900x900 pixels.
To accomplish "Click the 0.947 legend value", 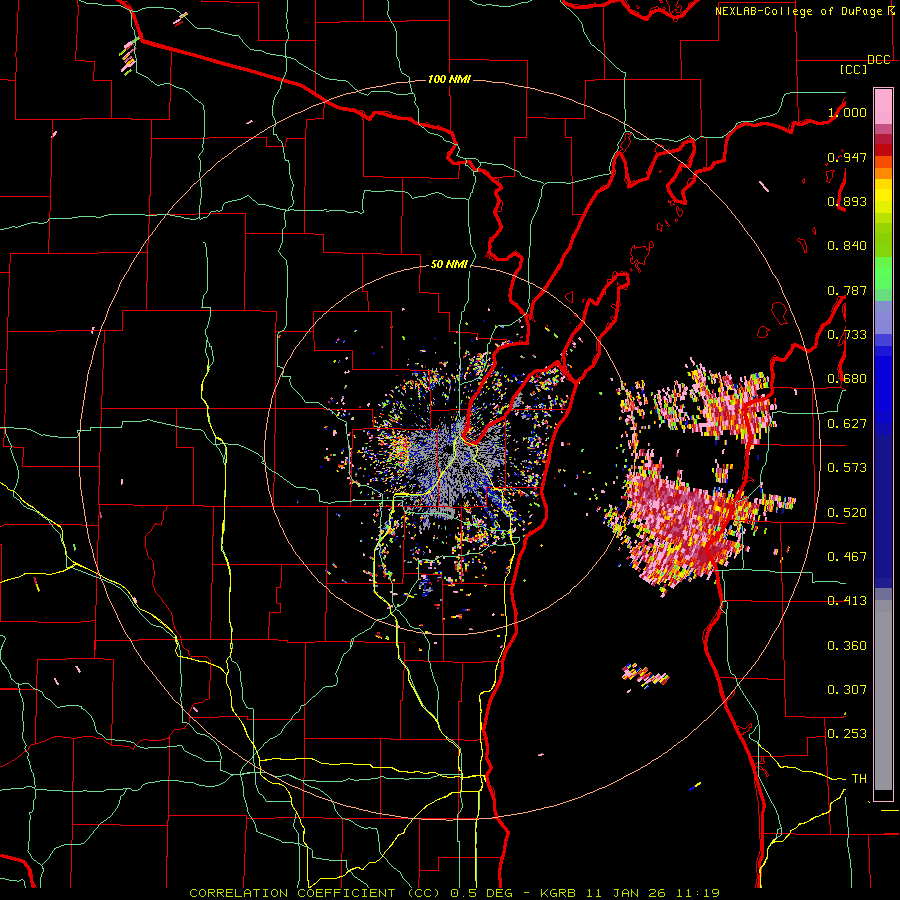I will click(847, 157).
